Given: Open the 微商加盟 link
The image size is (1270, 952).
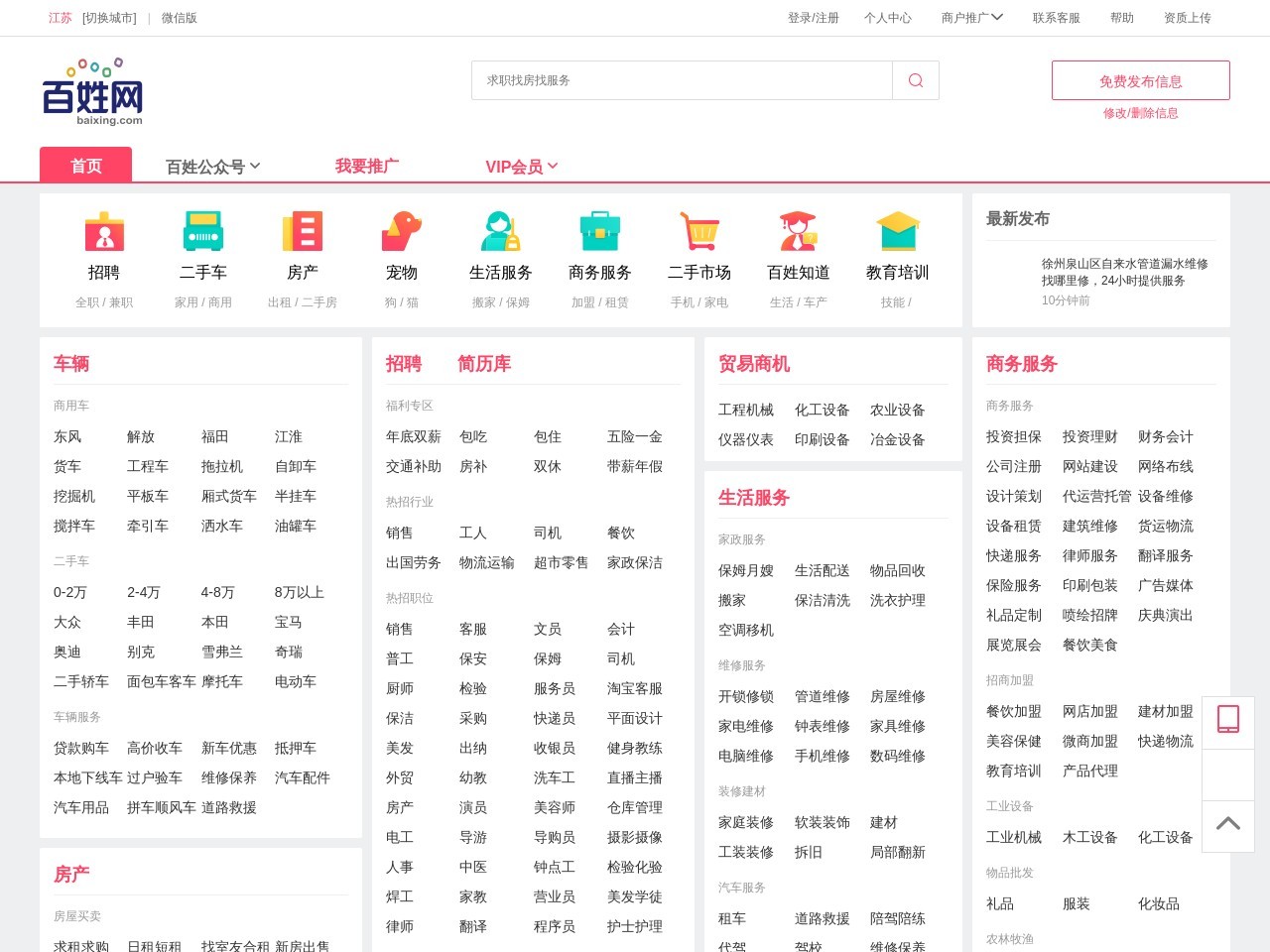Looking at the screenshot, I should click(1090, 741).
